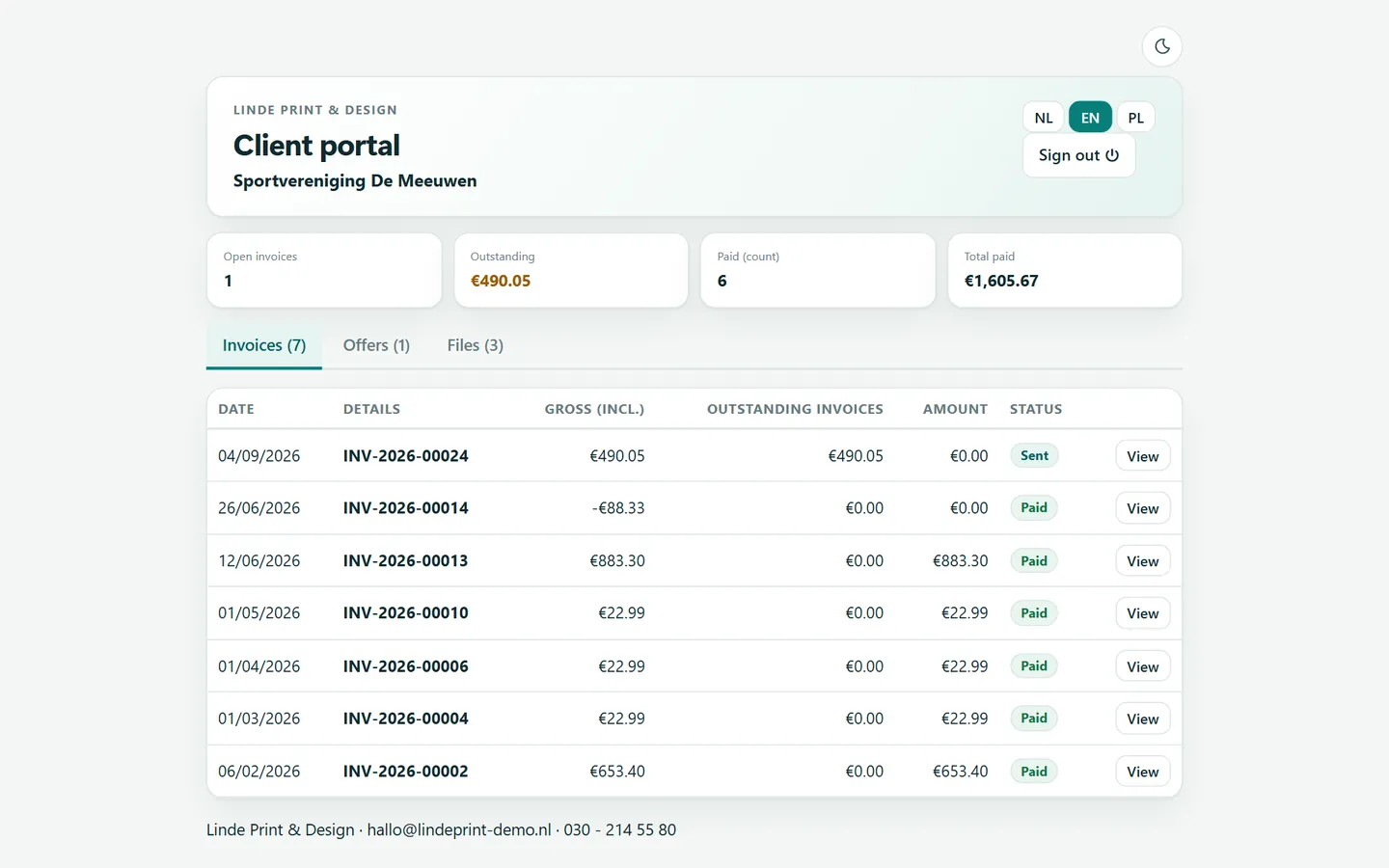Select invoice number INV-2026-00013

(406, 561)
